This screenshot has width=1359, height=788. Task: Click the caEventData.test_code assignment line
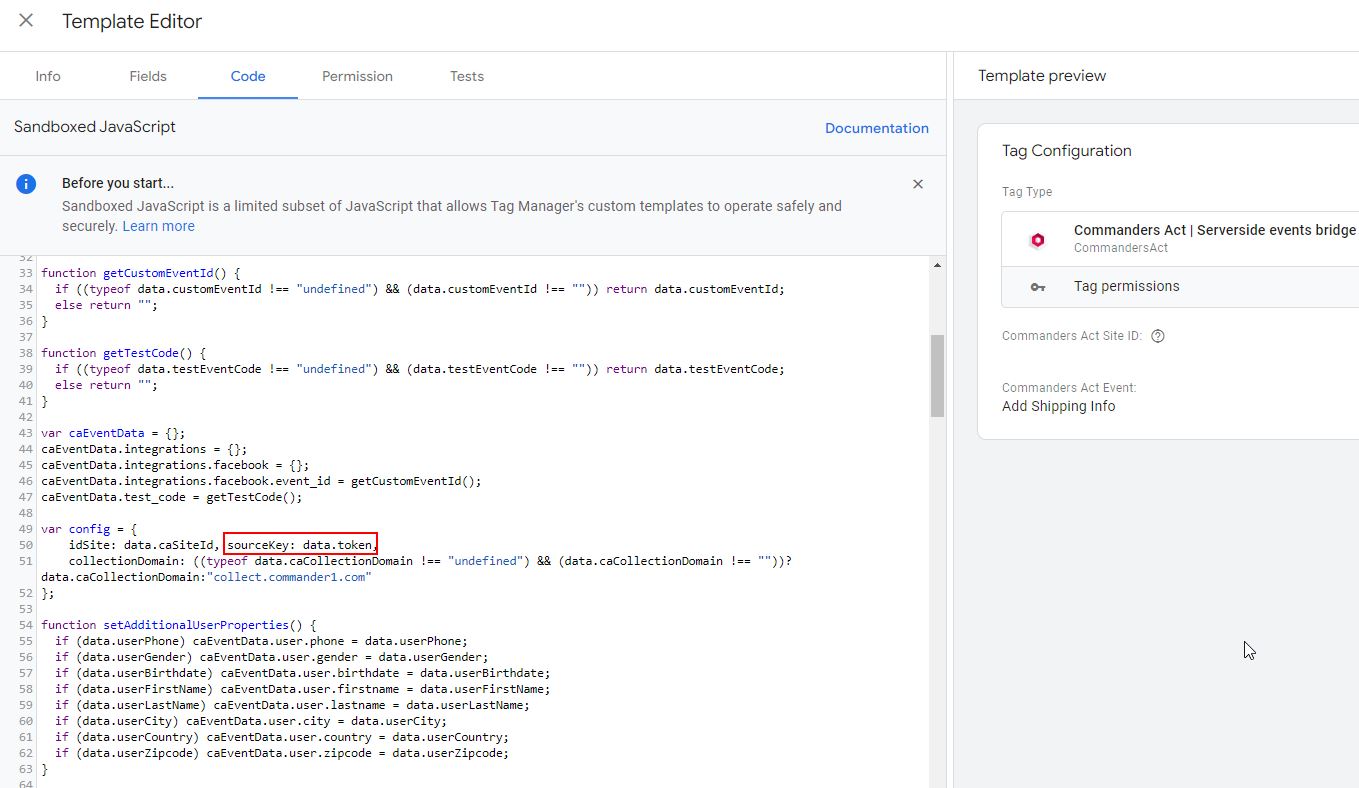[171, 497]
